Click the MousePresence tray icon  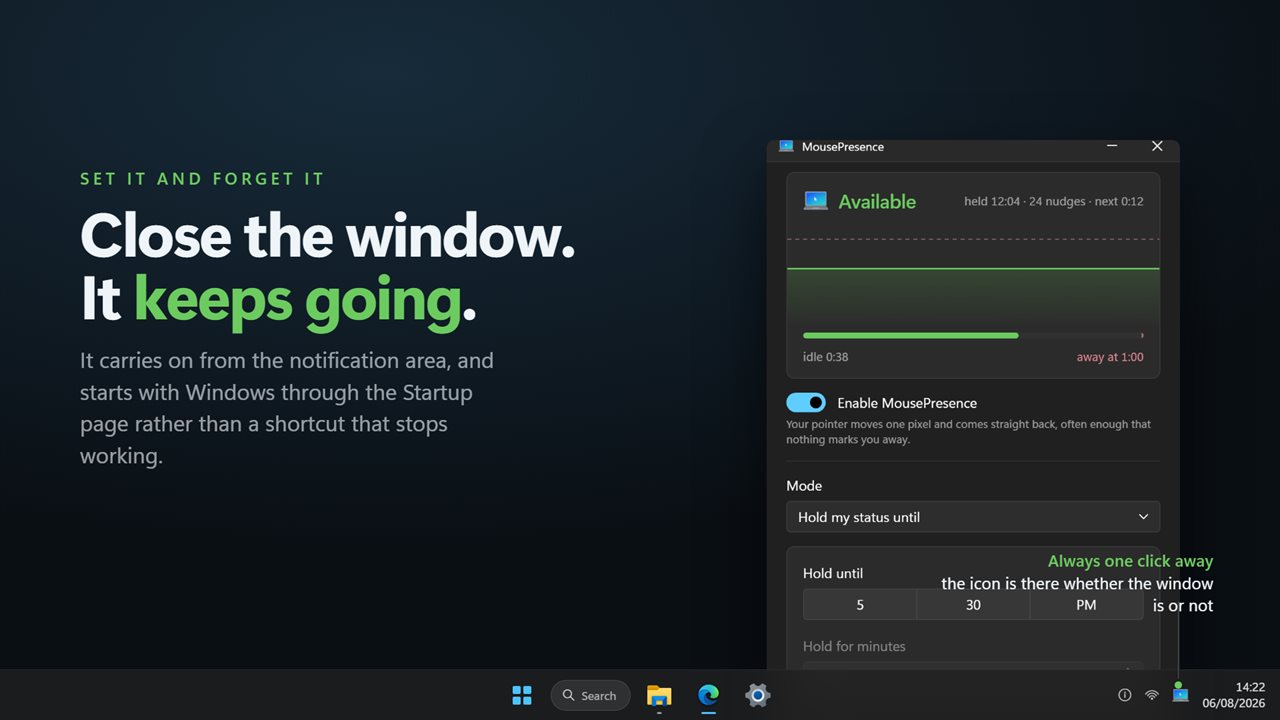[1180, 695]
